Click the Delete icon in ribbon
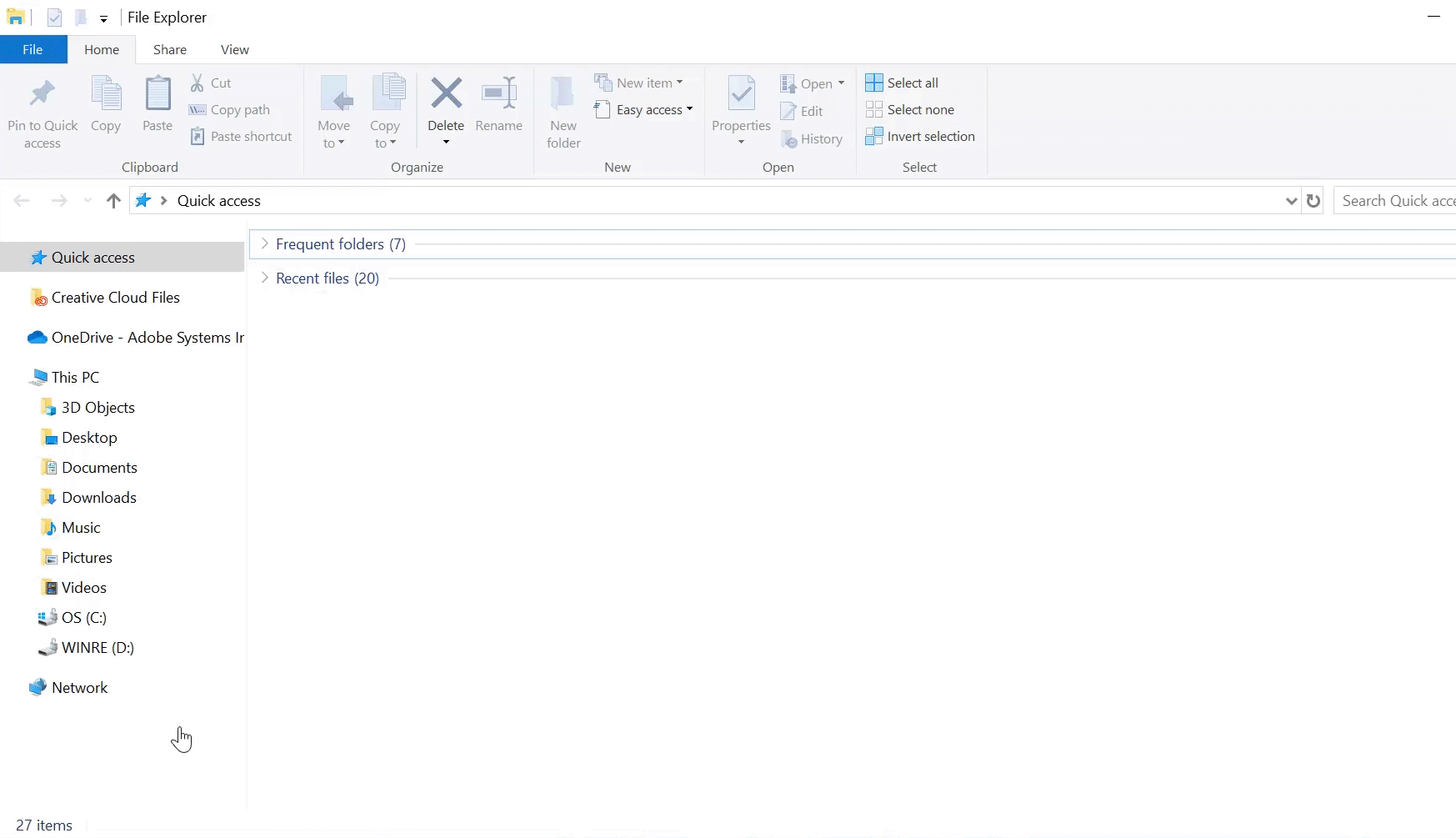Viewport: 1456px width, 838px height. pos(446,93)
